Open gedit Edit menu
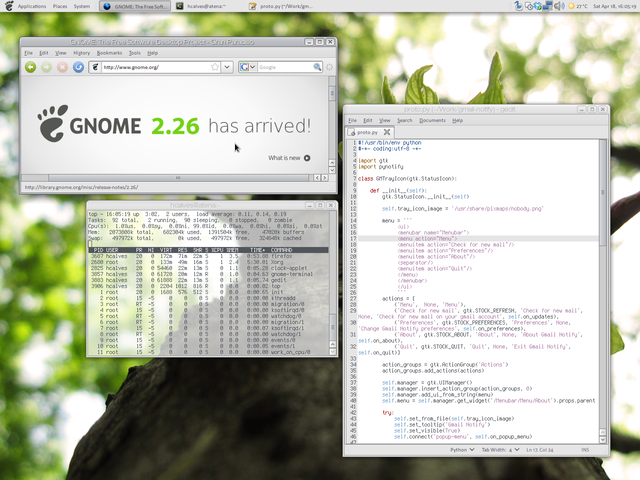This screenshot has width=640, height=480. 368,120
